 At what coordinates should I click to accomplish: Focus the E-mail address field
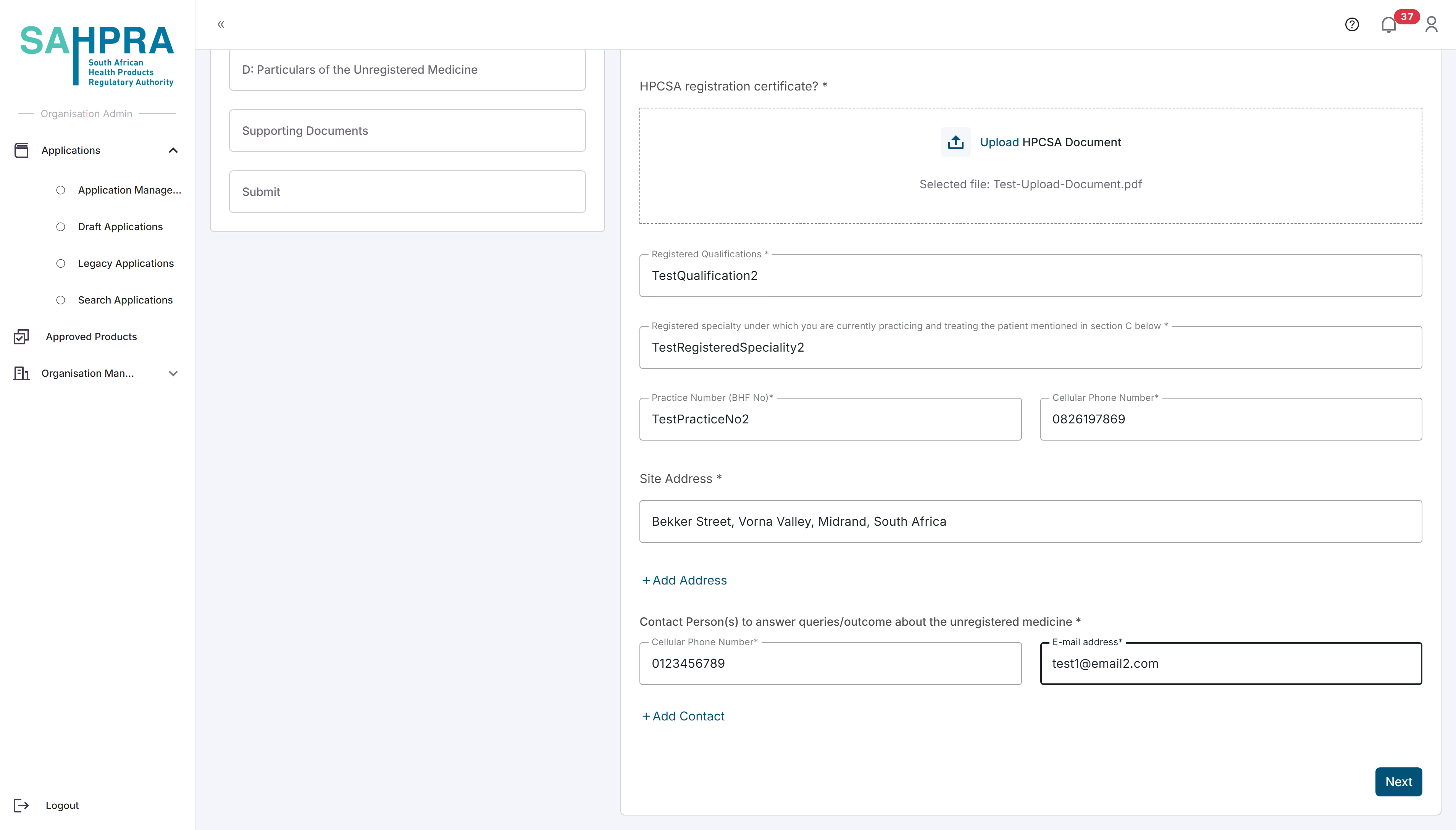1231,664
